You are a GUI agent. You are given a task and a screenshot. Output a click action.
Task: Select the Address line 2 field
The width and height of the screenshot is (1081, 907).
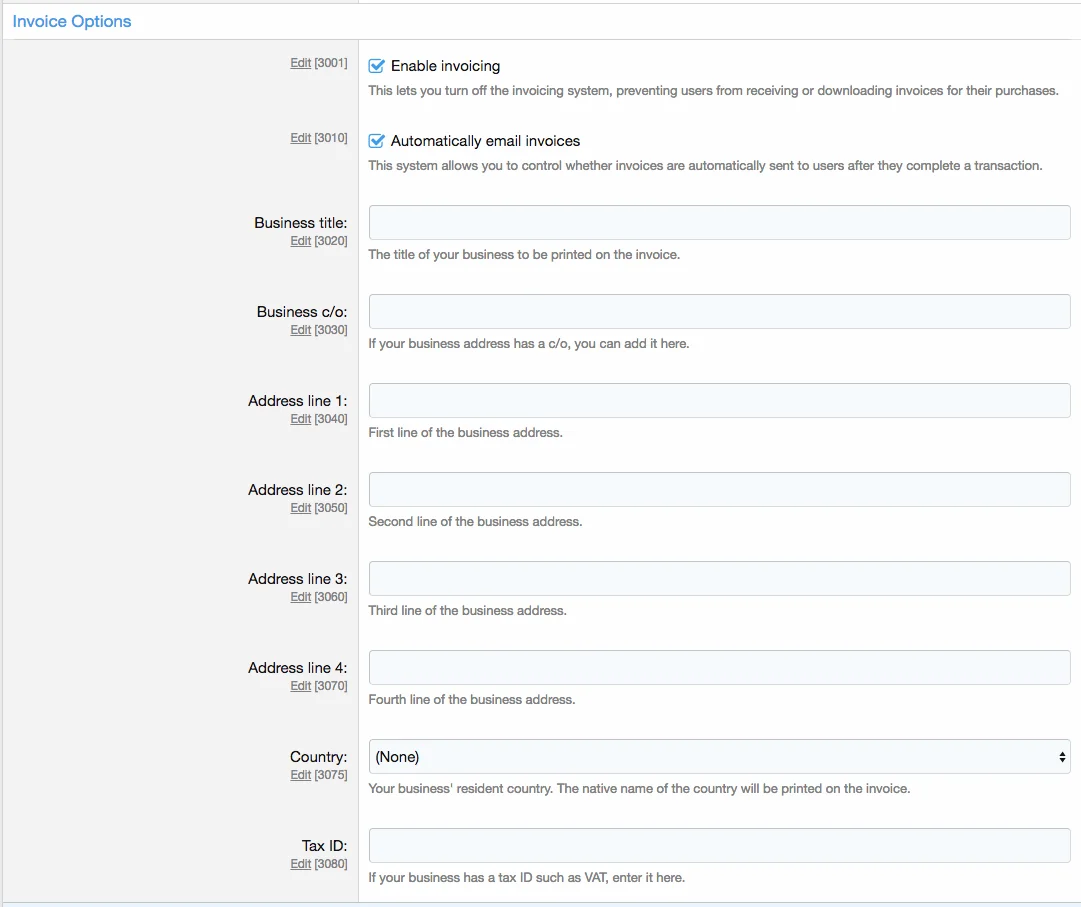click(719, 490)
